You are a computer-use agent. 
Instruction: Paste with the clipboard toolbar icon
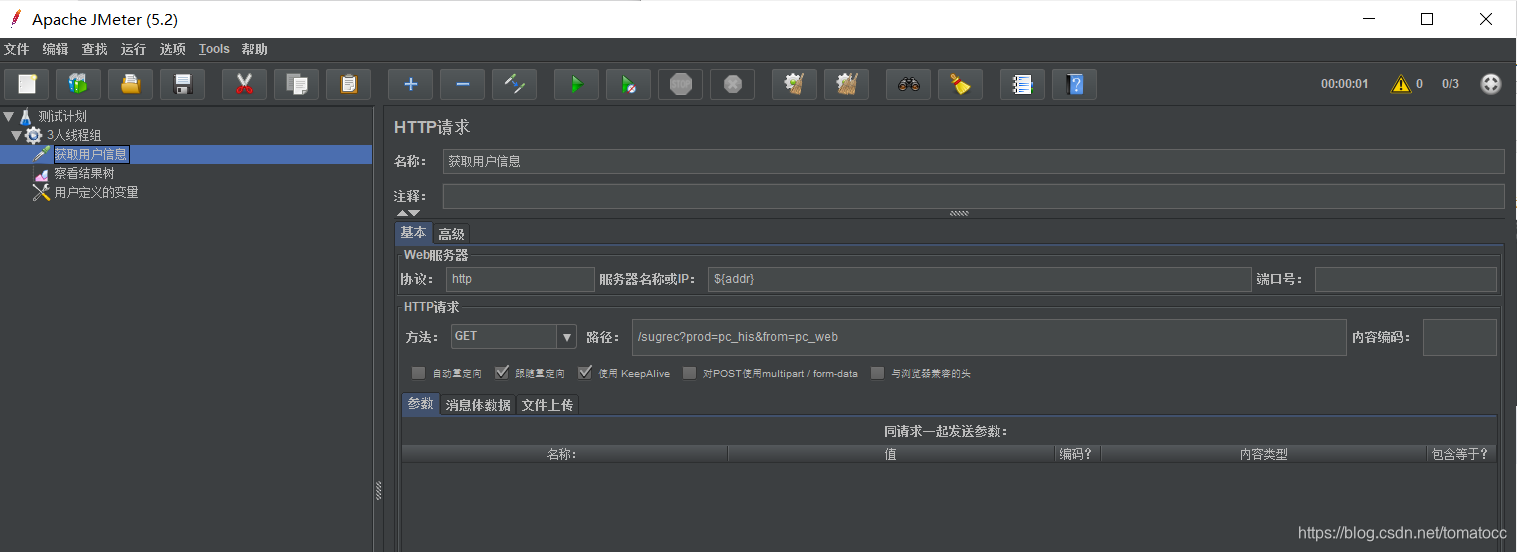(x=348, y=84)
